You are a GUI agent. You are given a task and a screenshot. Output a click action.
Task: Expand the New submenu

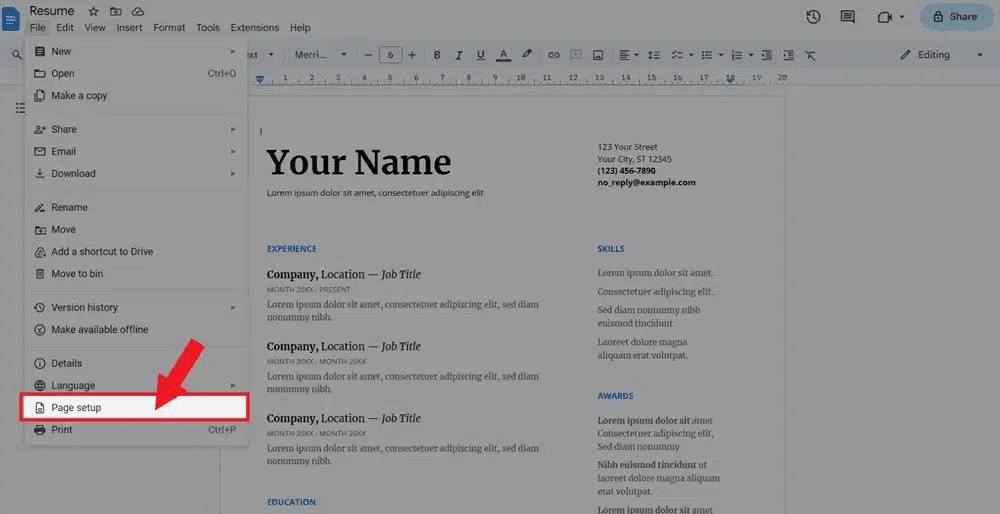136,51
